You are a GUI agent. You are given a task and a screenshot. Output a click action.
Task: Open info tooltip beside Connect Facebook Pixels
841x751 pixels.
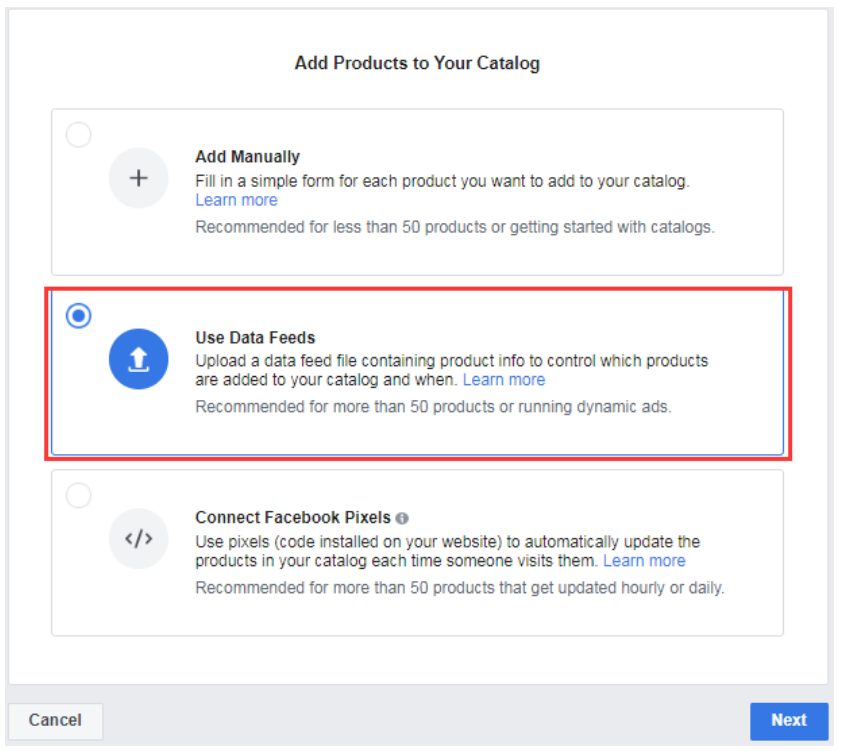pos(402,518)
